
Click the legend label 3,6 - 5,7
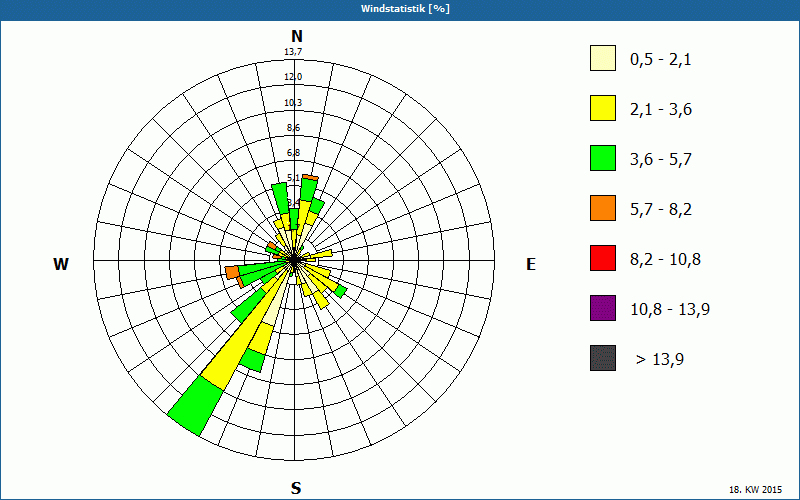[x=661, y=160]
